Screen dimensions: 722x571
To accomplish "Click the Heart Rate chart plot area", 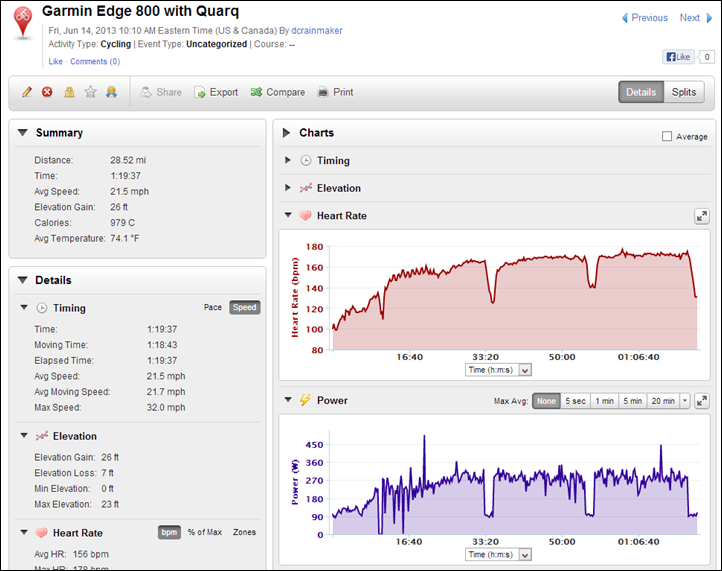I will (515, 298).
